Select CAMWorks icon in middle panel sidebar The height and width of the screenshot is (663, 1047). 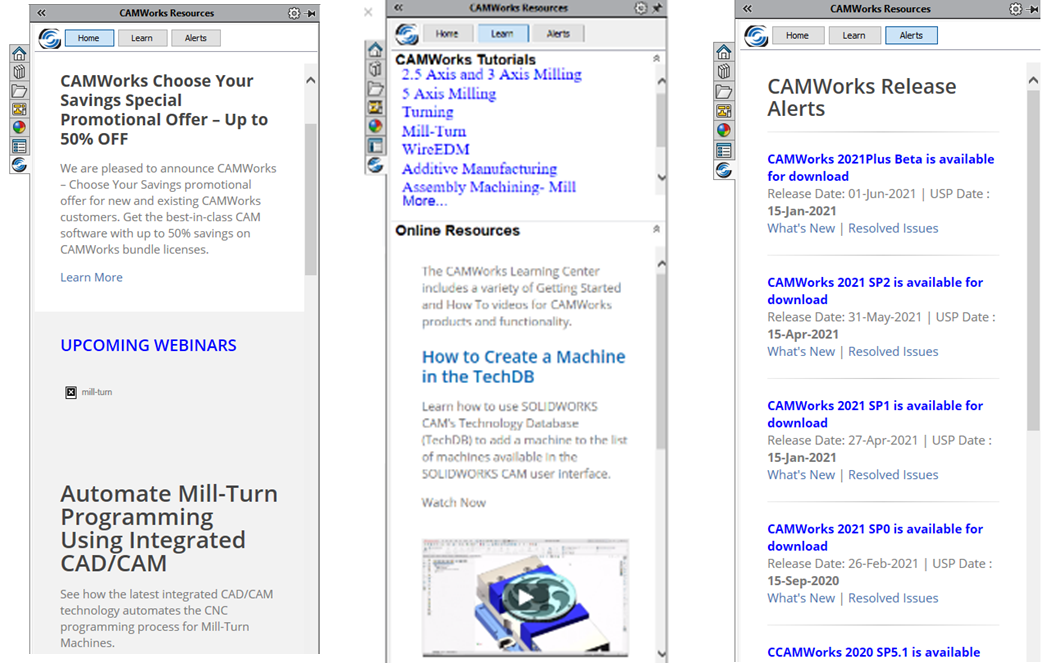click(x=375, y=164)
